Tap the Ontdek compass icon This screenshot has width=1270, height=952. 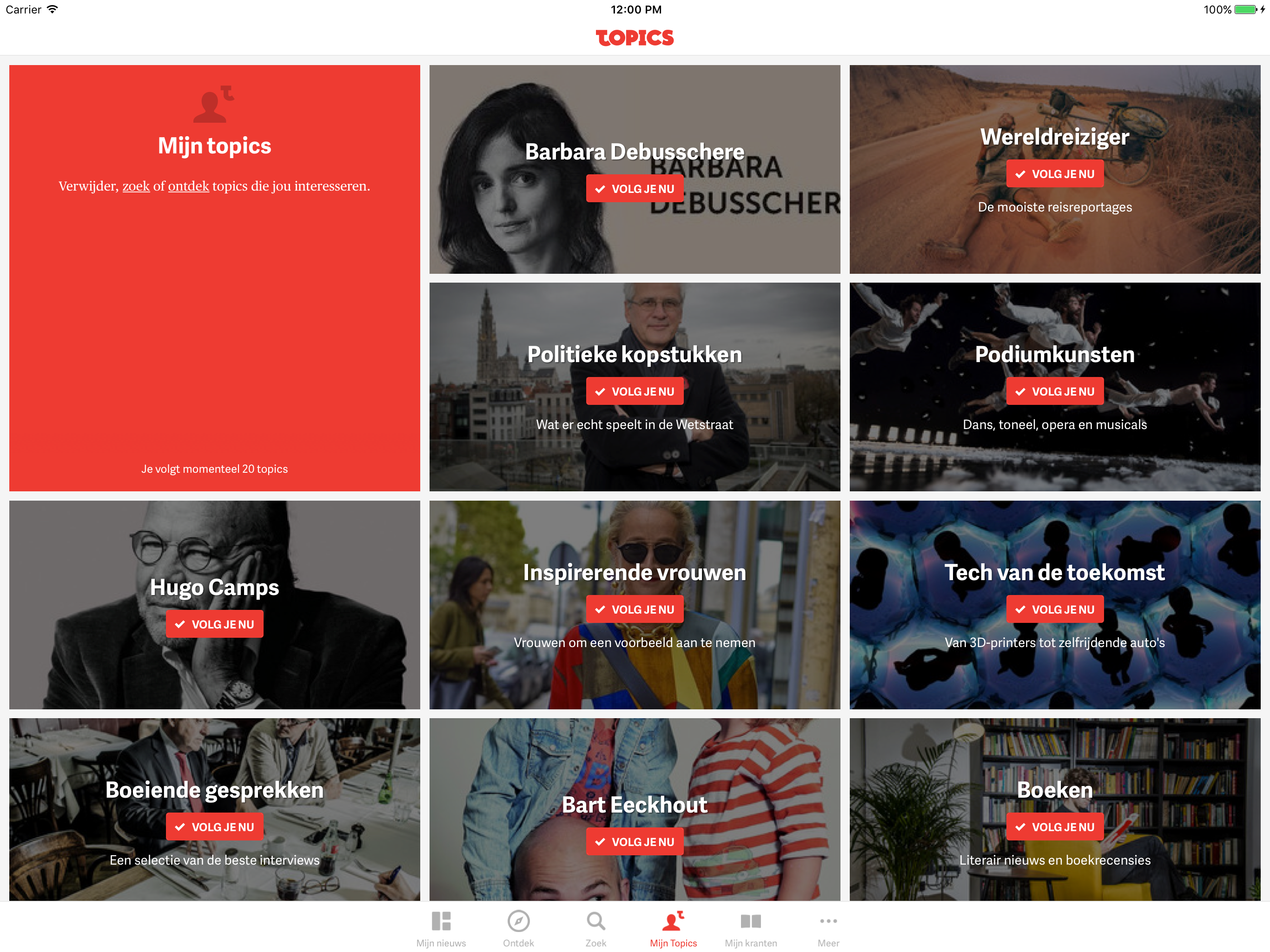(x=518, y=921)
